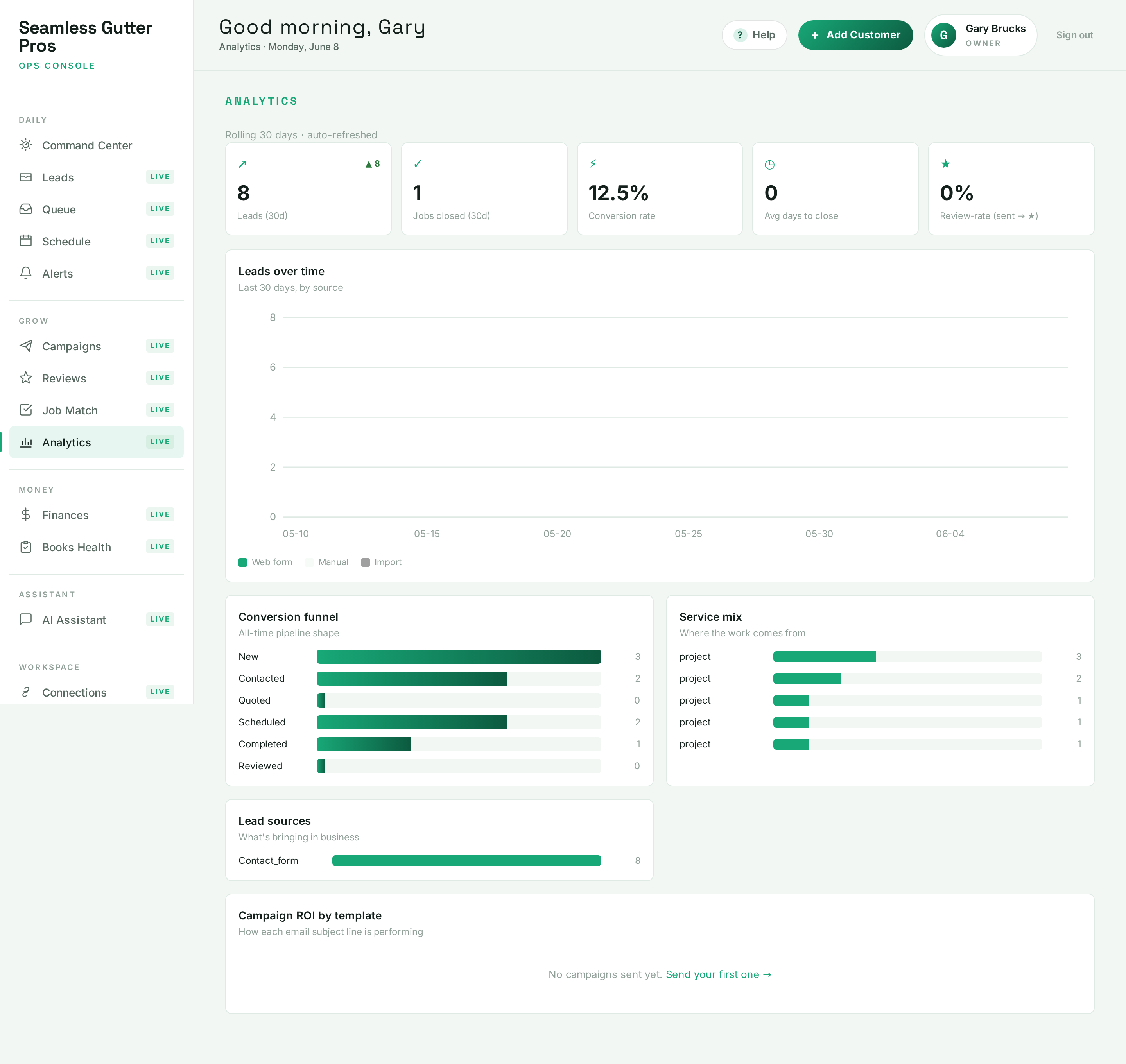
Task: Click the lightning icon on Conversion rate card
Action: (x=593, y=163)
